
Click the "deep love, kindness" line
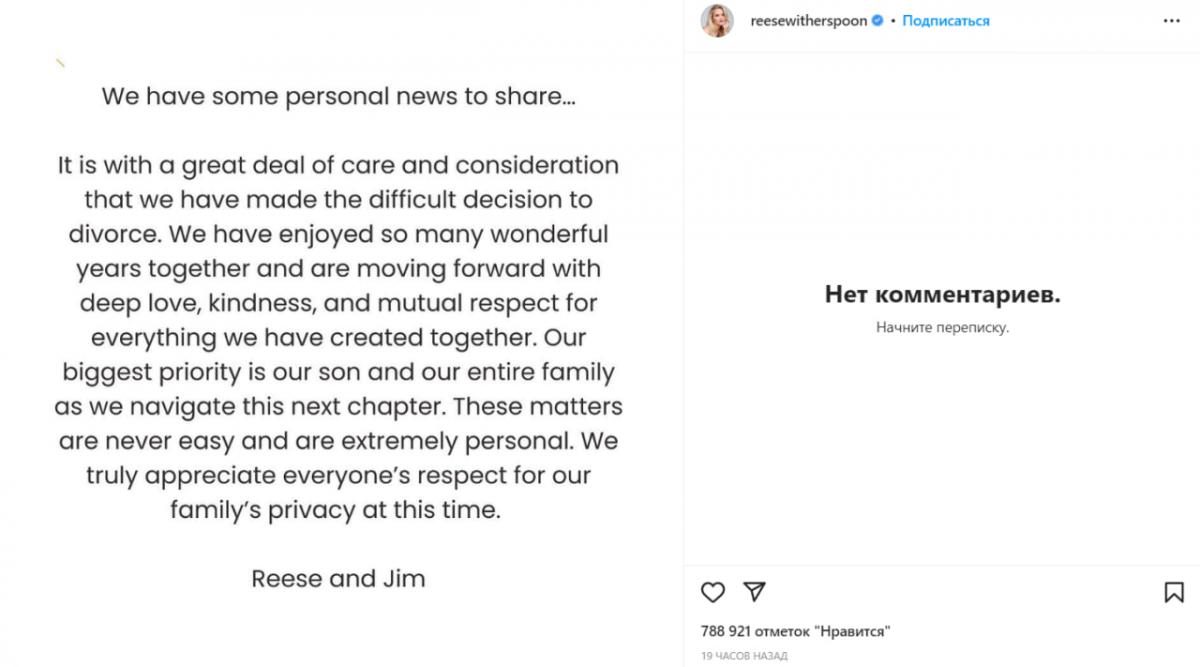(338, 303)
